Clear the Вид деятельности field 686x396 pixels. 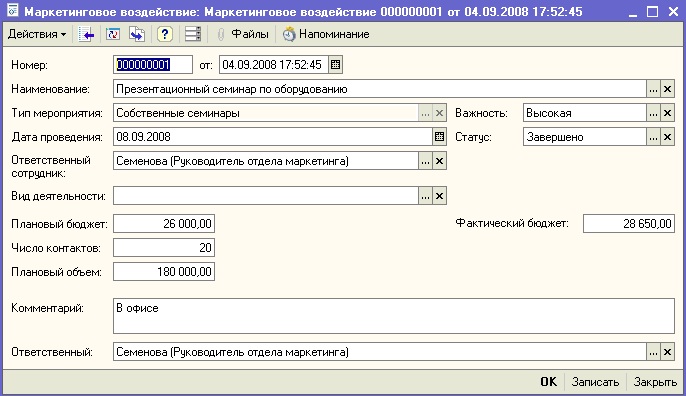[x=439, y=196]
